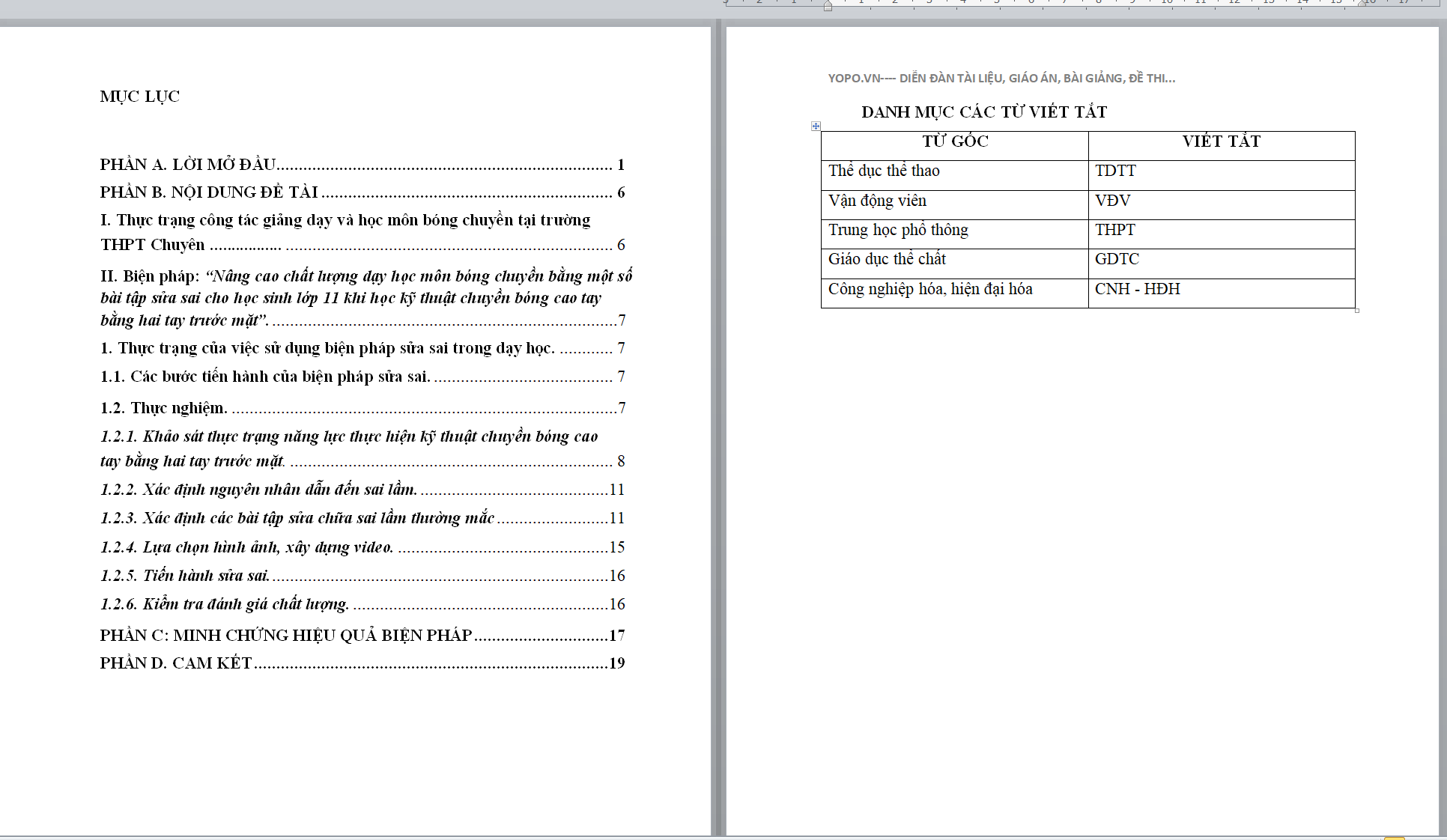Click the Công nghiệp hóa, hiện đại hóa cell

click(955, 293)
